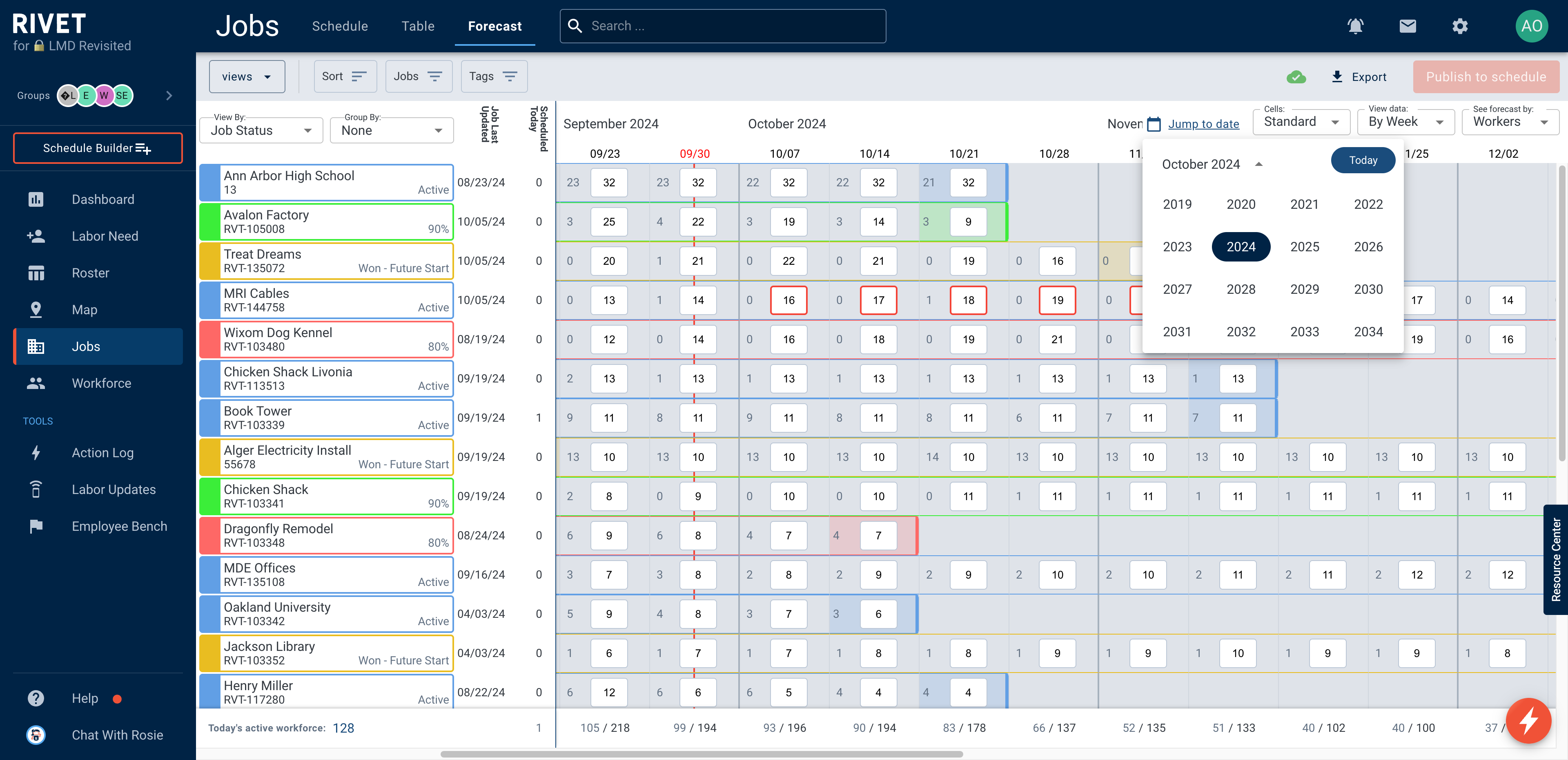The height and width of the screenshot is (760, 1568).
Task: Open the mail inbox icon
Action: (x=1407, y=26)
